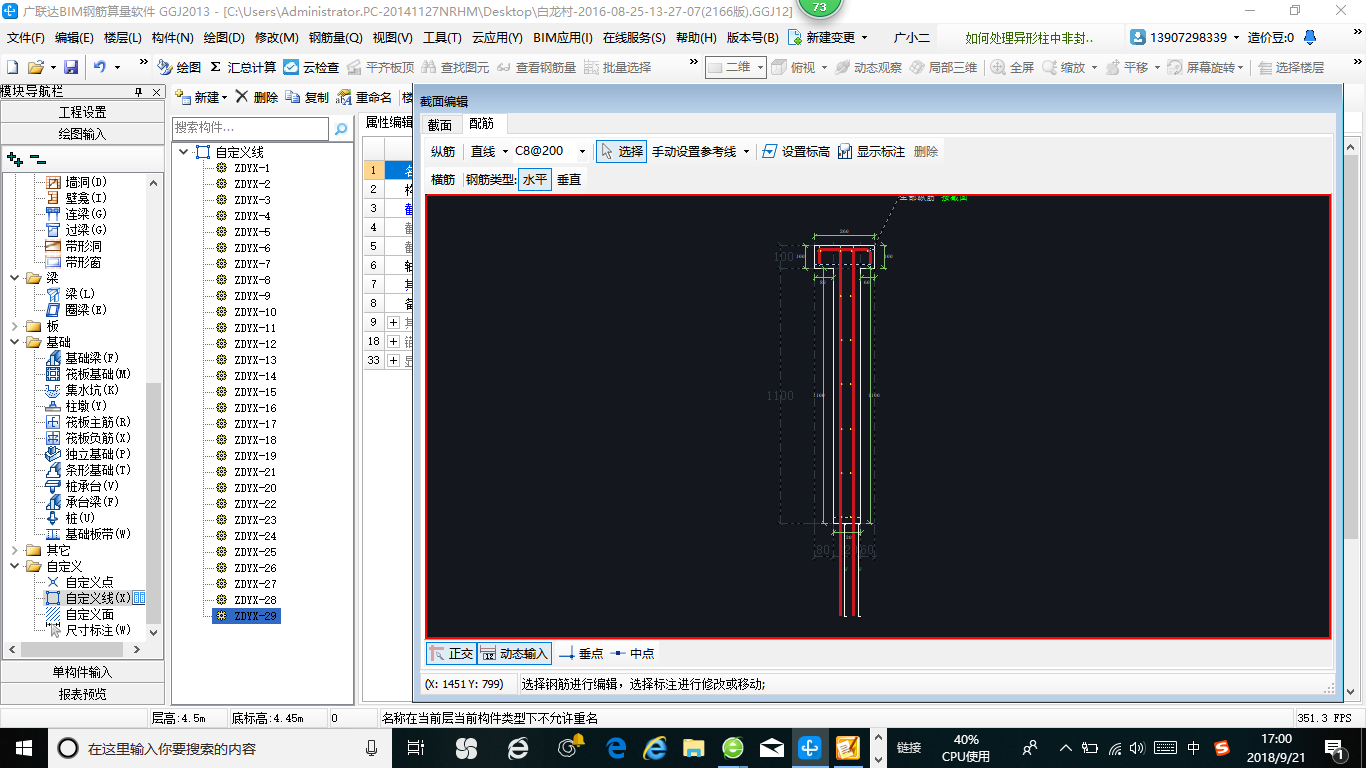Select 独立基础(P) in navigator
This screenshot has width=1366, height=768.
click(98, 454)
